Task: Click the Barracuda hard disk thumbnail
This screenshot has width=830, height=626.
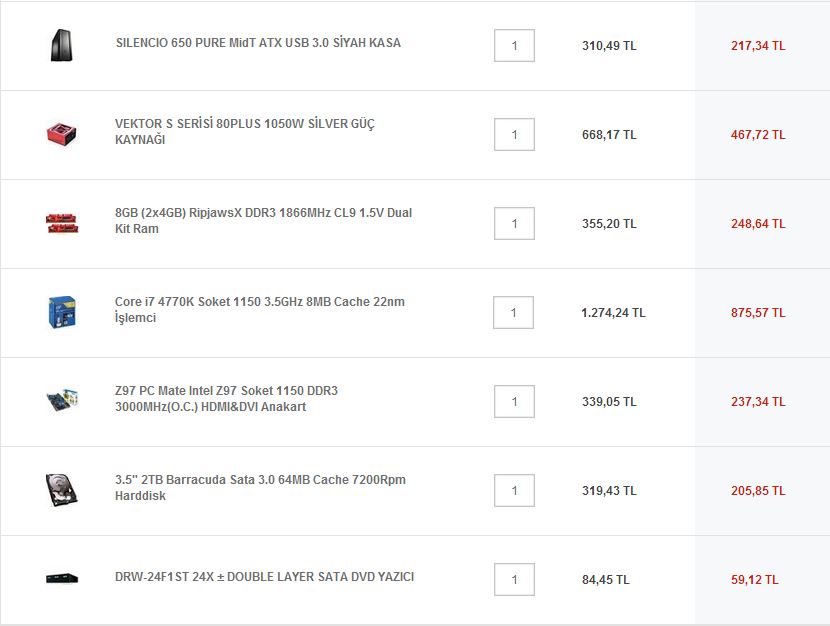Action: (61, 490)
